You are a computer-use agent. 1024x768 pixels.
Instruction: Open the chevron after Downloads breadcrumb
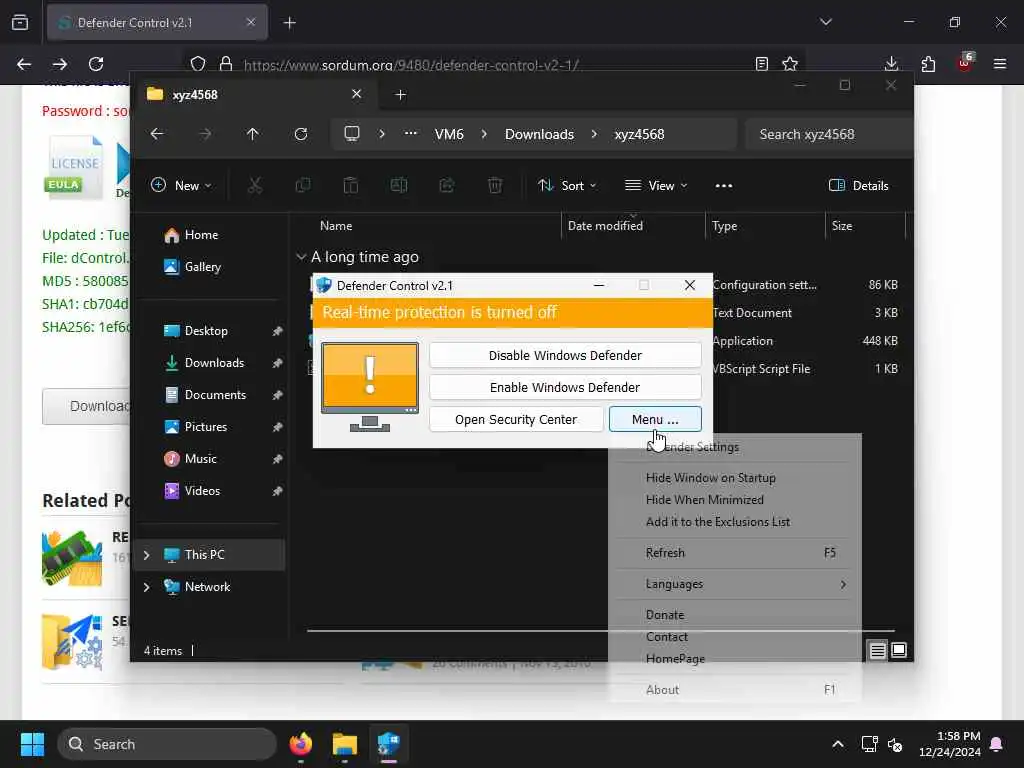(x=594, y=134)
